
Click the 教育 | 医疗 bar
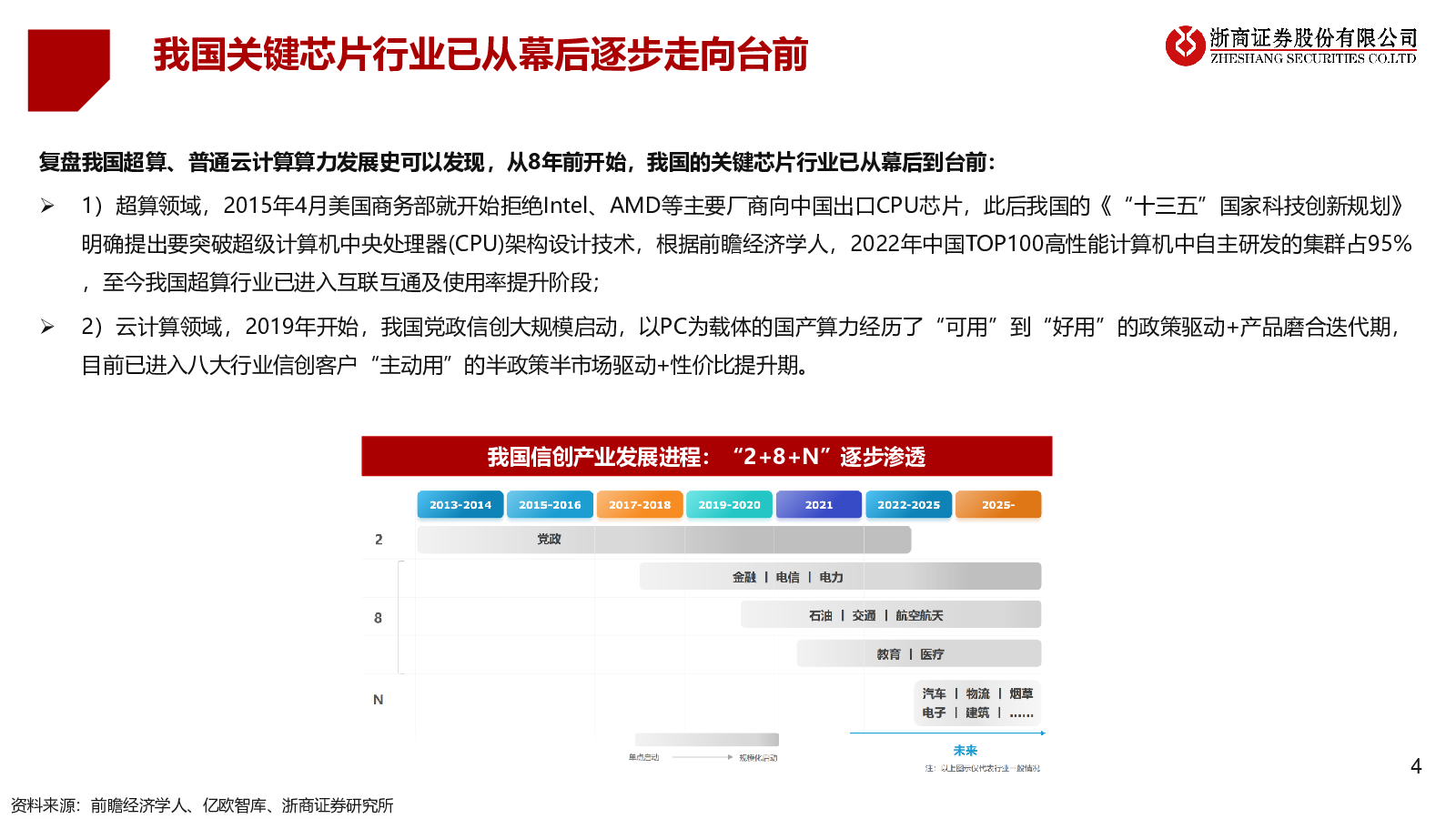coord(918,654)
